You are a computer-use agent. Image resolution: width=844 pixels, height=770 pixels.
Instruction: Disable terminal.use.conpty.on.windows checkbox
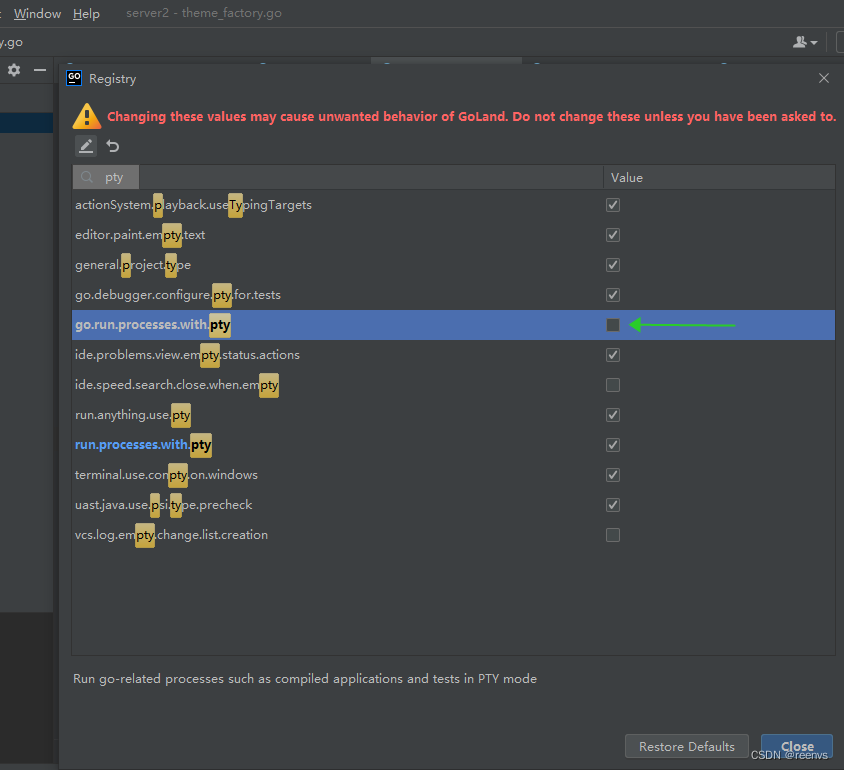pyautogui.click(x=612, y=475)
